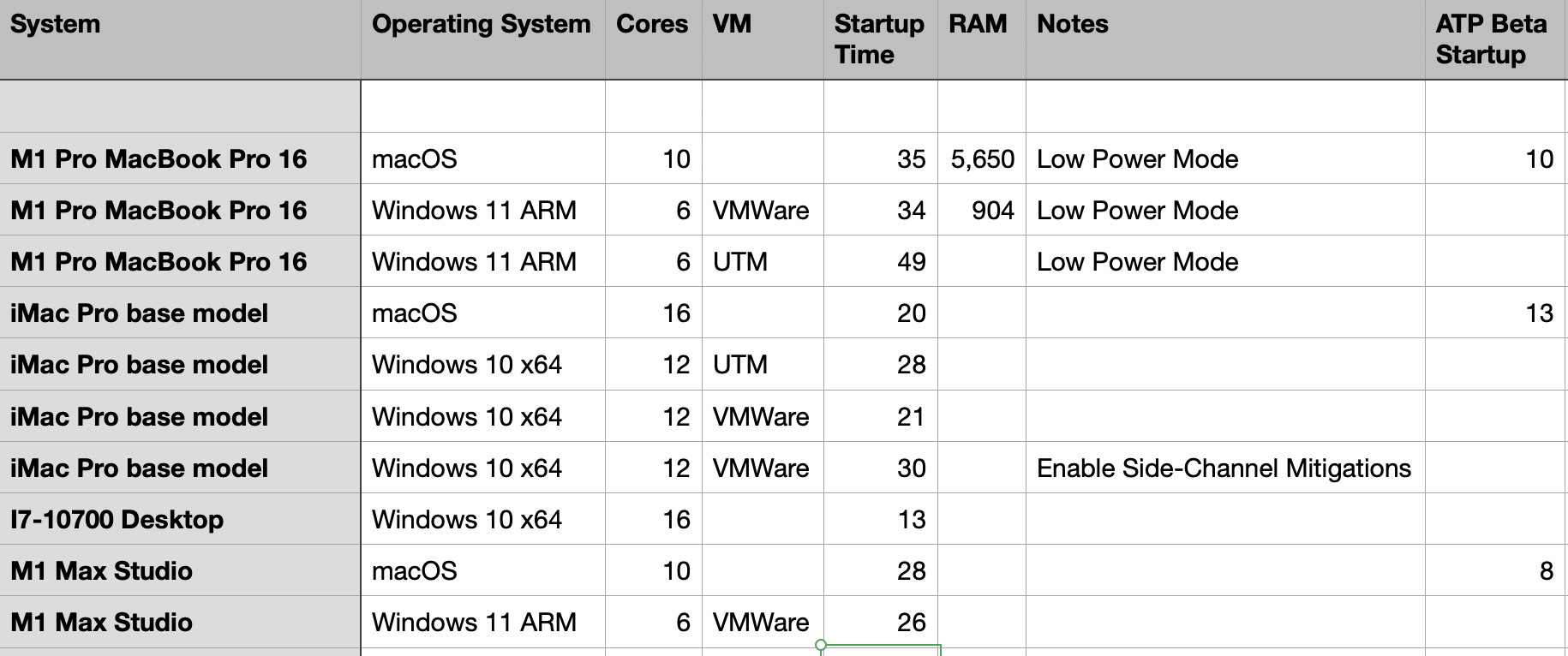This screenshot has height=656, width=1568.
Task: Select UTM cell in iMac Pro row
Action: [763, 364]
